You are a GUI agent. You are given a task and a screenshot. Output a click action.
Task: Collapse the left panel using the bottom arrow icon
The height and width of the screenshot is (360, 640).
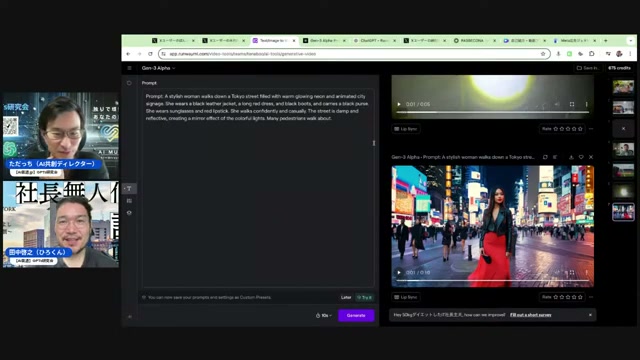tap(129, 316)
